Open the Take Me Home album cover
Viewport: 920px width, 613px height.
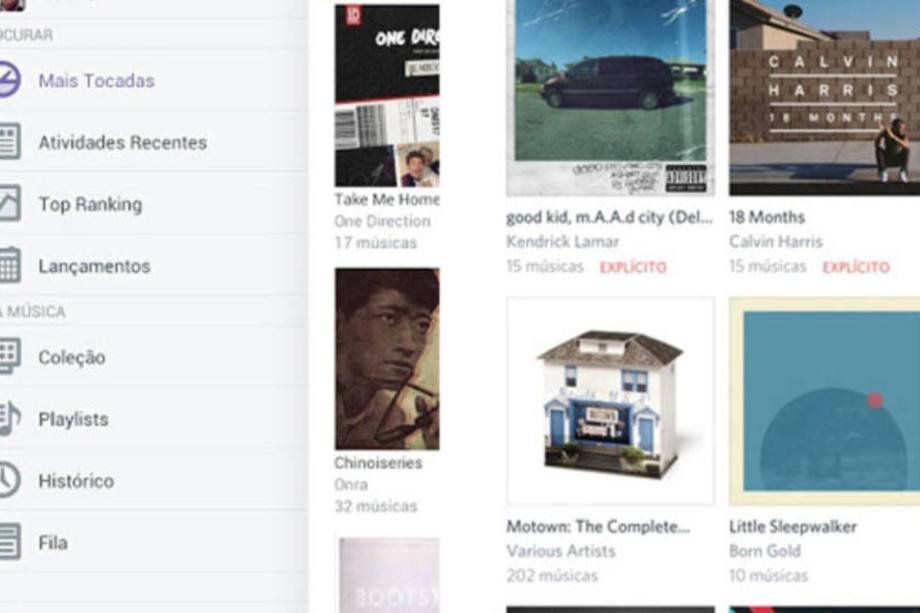click(387, 96)
